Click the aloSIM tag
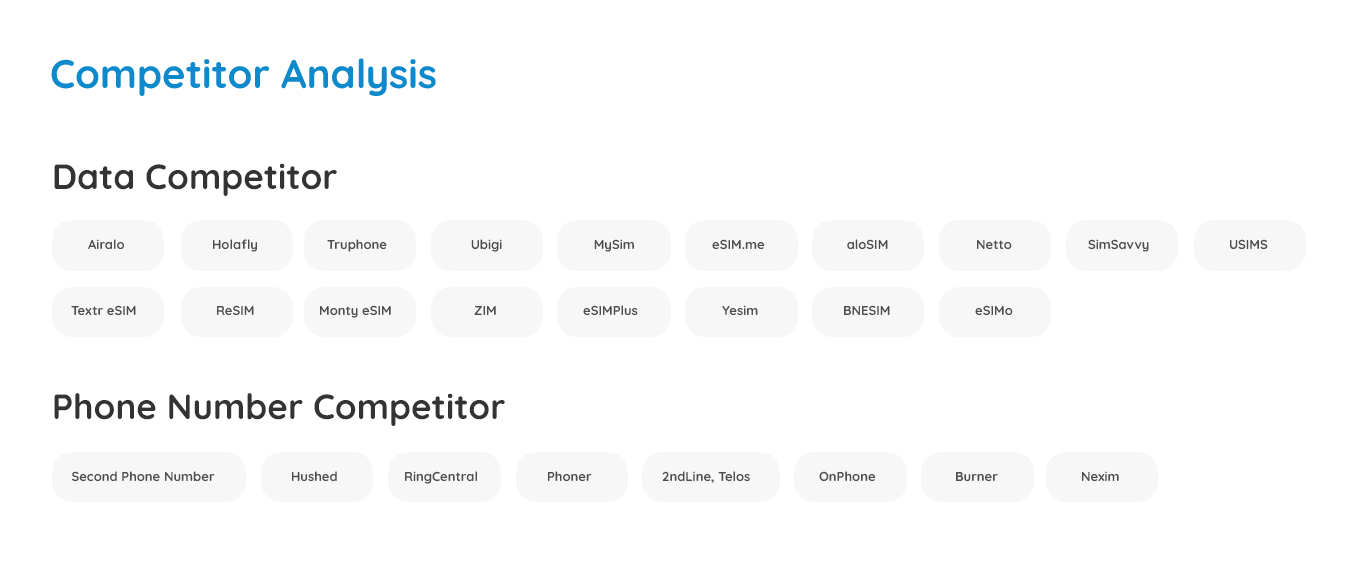1366x585 pixels. [867, 245]
